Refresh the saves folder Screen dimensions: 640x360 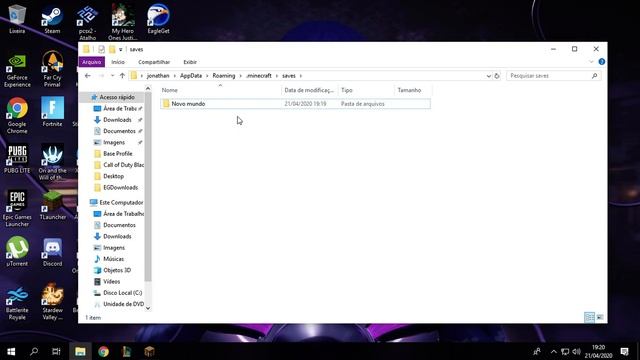coord(497,76)
